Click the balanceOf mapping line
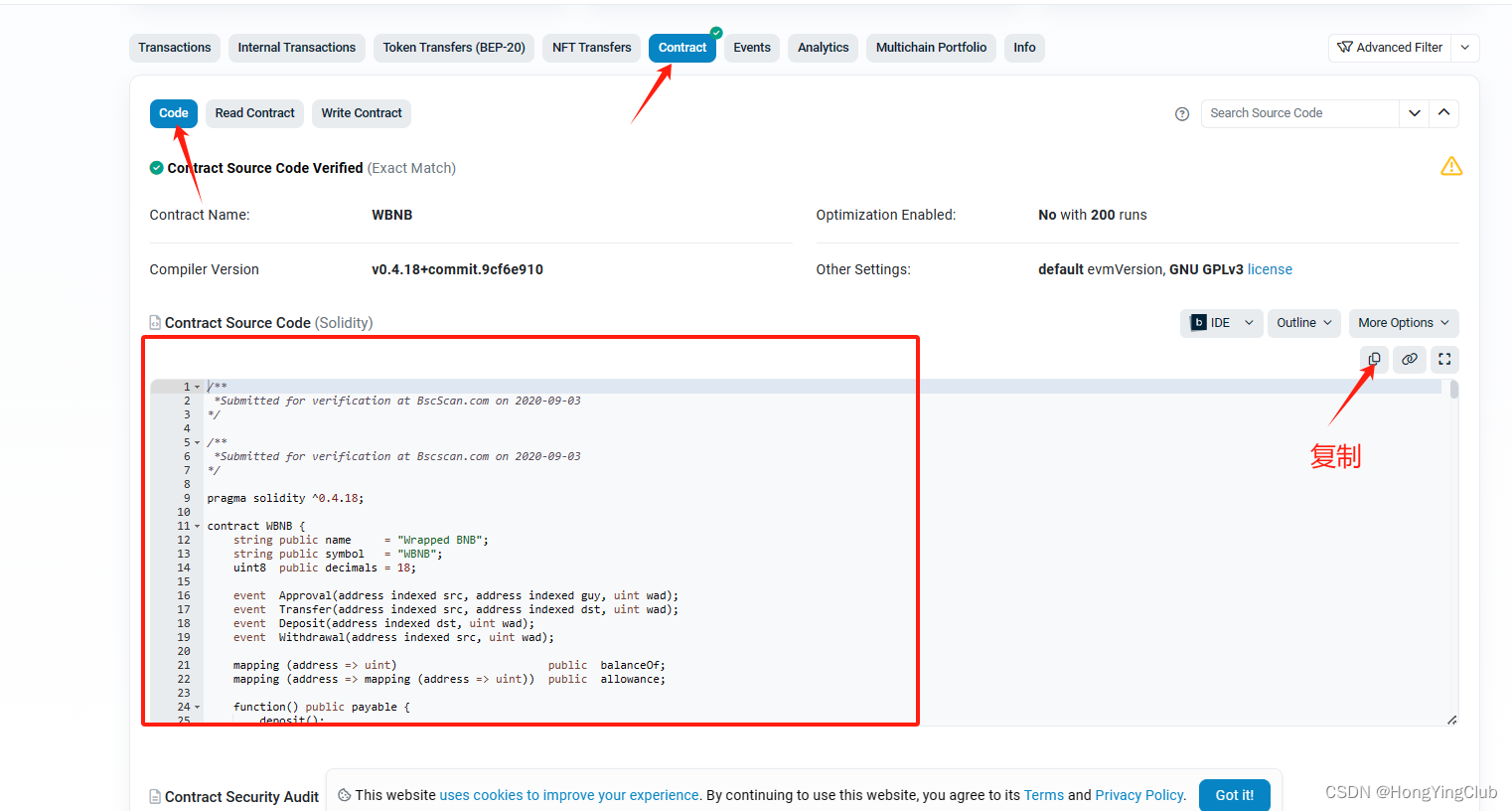The width and height of the screenshot is (1512, 811). click(449, 665)
